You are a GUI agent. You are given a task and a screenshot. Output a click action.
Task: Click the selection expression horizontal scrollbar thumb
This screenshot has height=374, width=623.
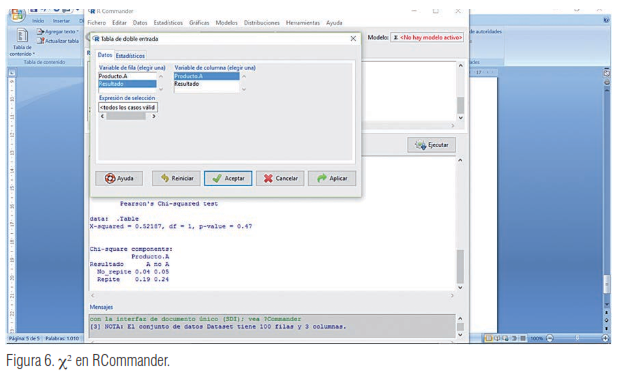tap(126, 116)
